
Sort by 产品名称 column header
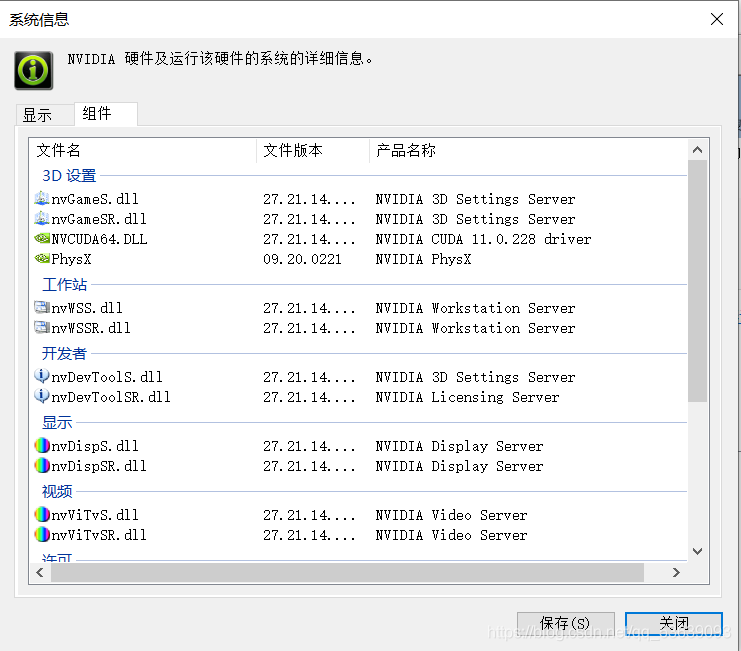[528, 151]
